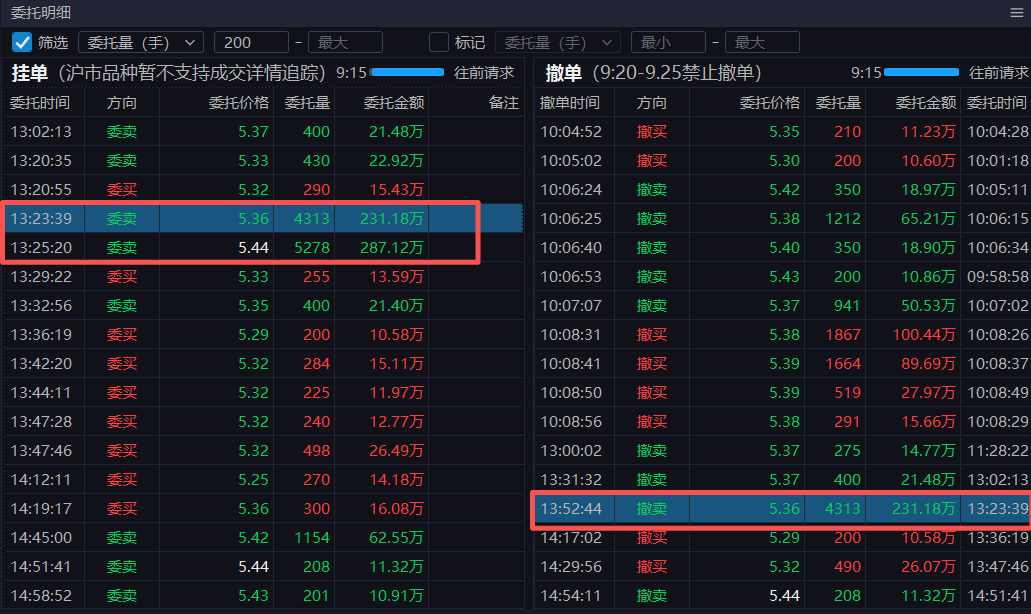The width and height of the screenshot is (1031, 614).
Task: Click 往前请求 in the 挂单 panel
Action: (x=484, y=72)
